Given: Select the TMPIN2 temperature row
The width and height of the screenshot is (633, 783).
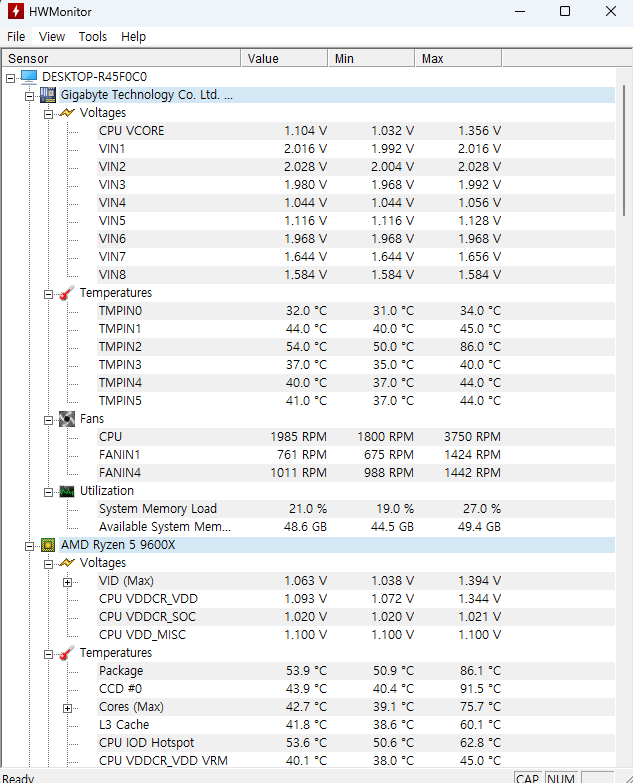Looking at the screenshot, I should (356, 347).
